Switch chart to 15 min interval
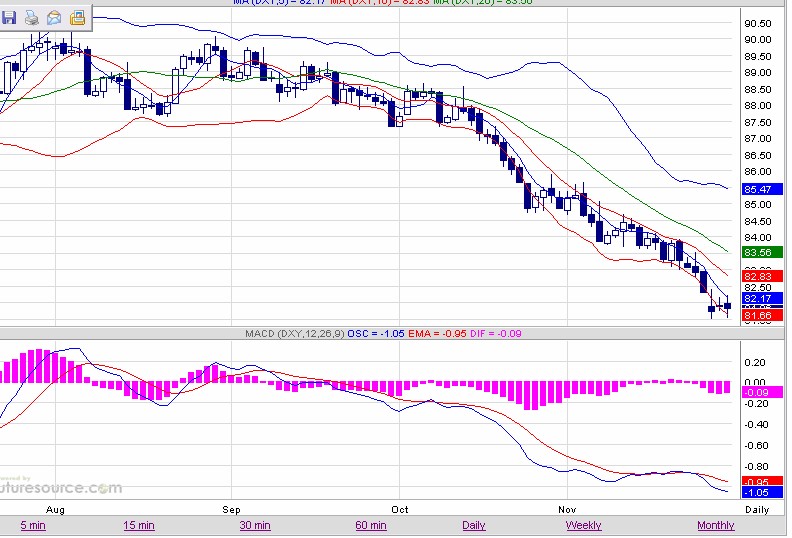The height and width of the screenshot is (538, 792). tap(139, 525)
